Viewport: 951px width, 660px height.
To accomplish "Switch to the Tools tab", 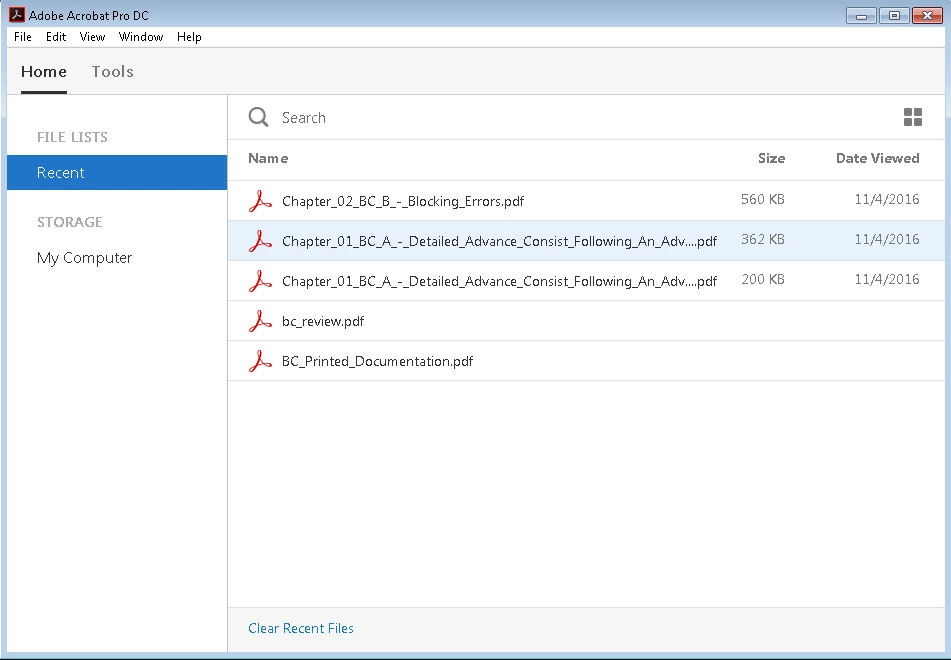I will [x=113, y=72].
